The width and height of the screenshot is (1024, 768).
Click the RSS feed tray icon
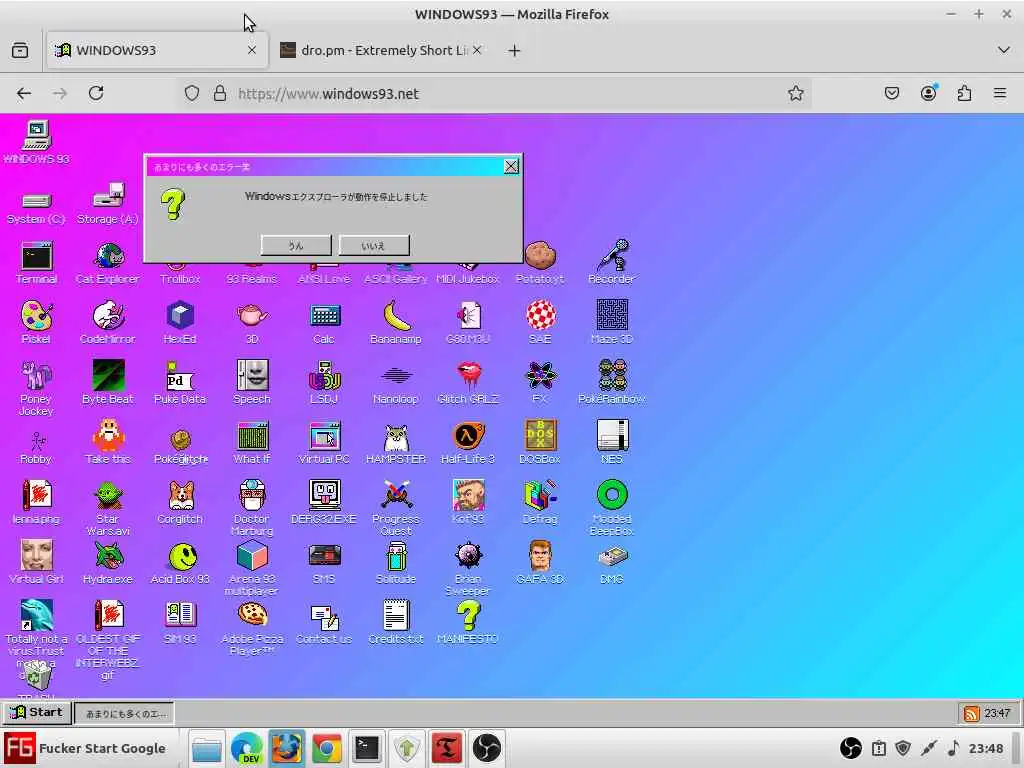click(971, 713)
